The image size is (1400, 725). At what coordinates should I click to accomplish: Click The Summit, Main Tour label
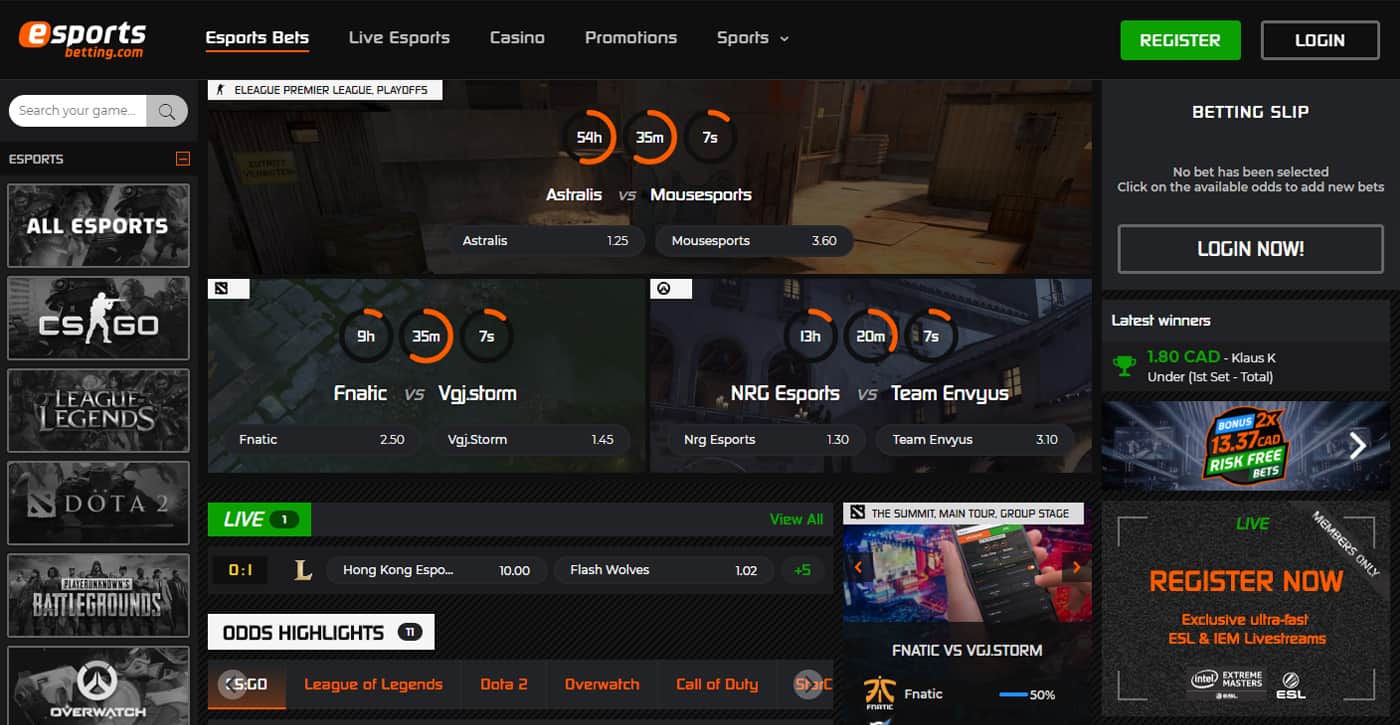coord(964,513)
